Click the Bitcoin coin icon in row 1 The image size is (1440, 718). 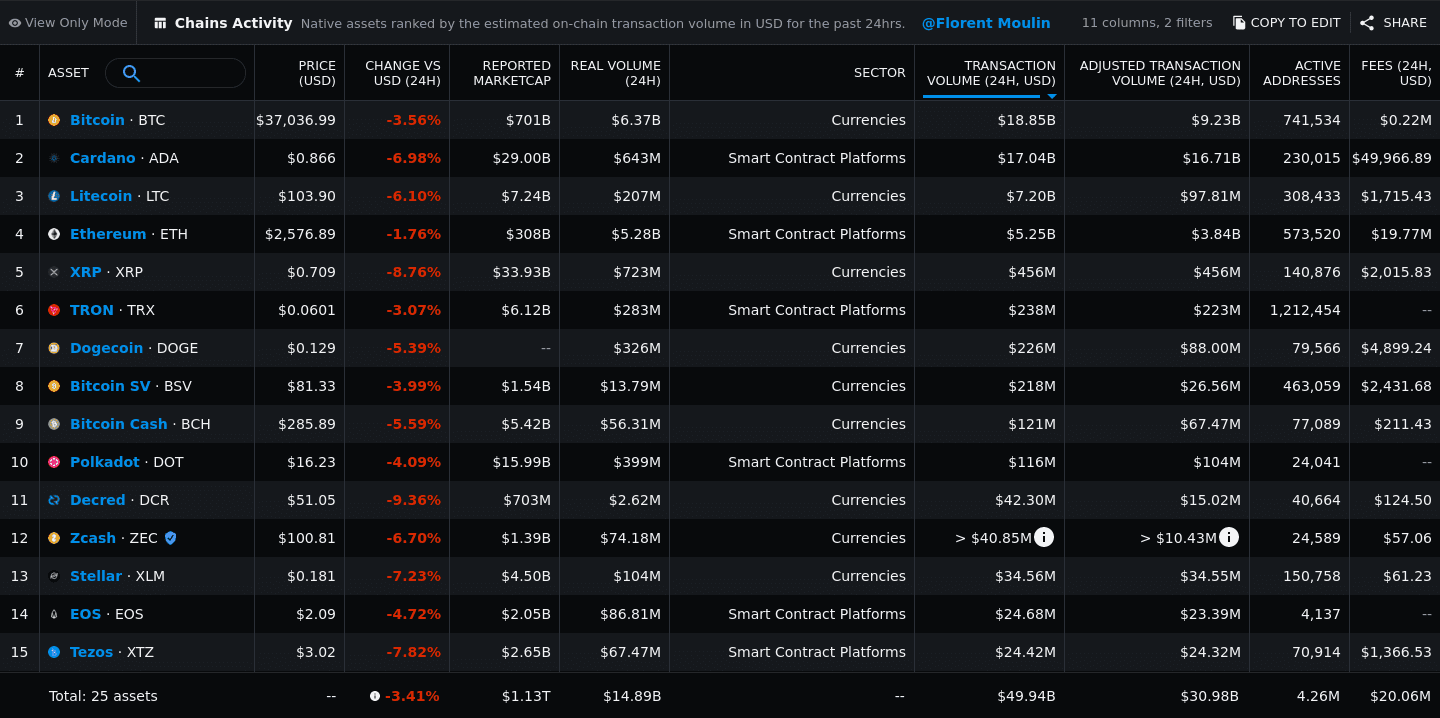coord(55,119)
